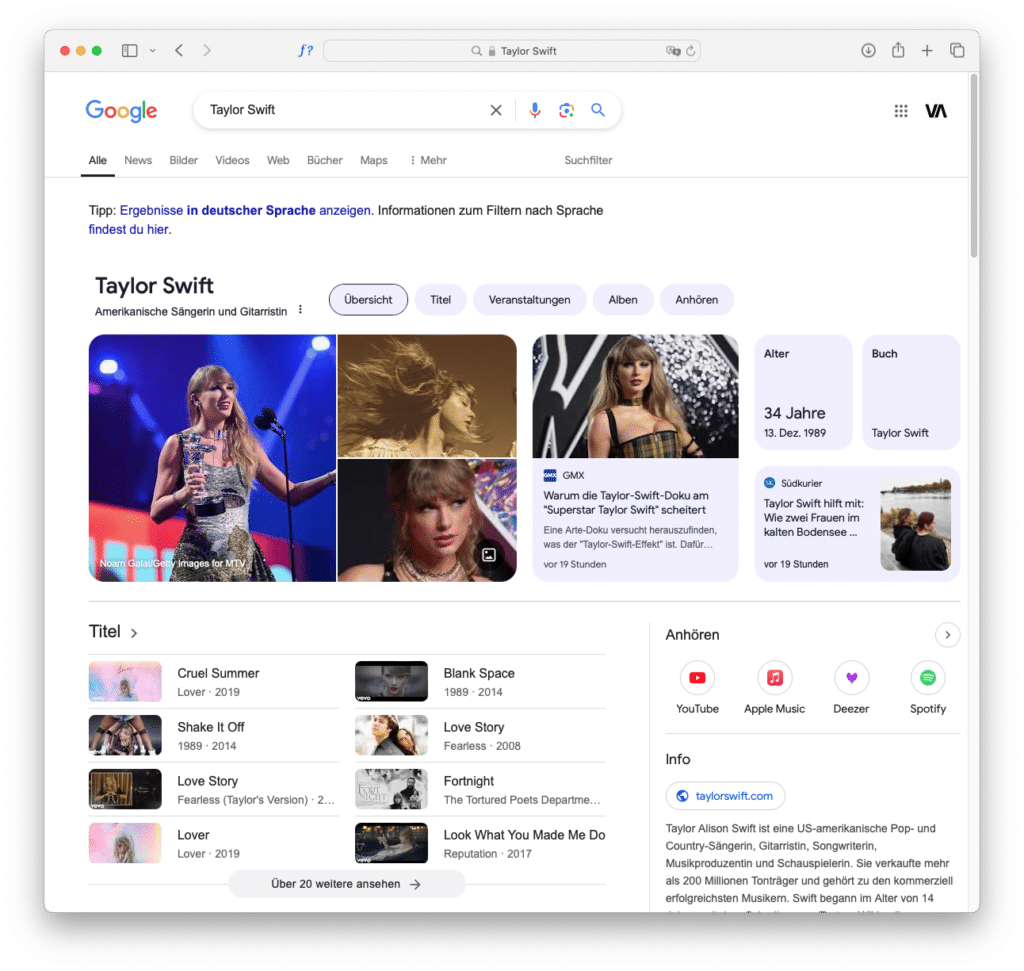Open the song Fortnight
The width and height of the screenshot is (1024, 971).
point(480,789)
